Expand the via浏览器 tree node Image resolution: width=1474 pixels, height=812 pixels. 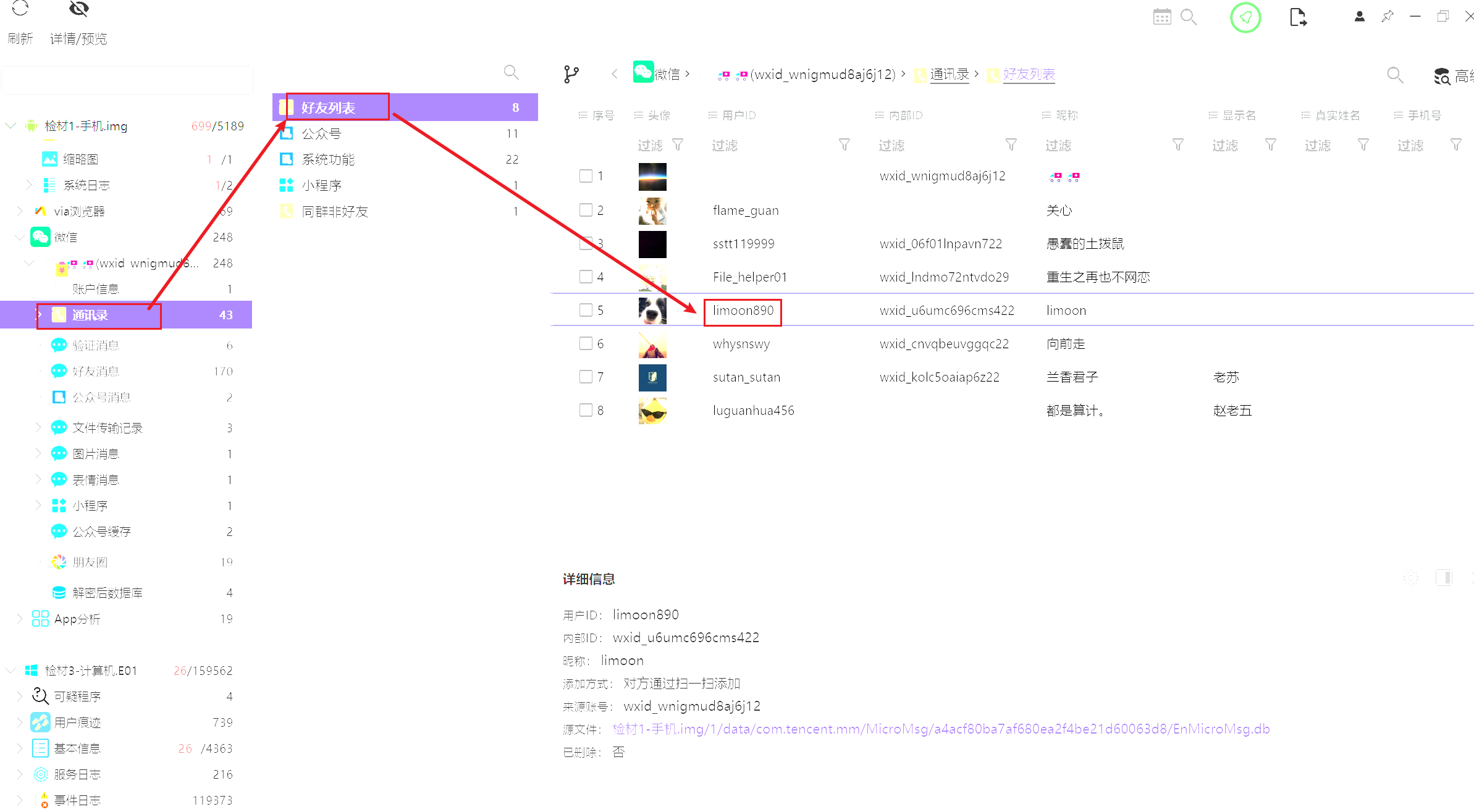coord(19,211)
